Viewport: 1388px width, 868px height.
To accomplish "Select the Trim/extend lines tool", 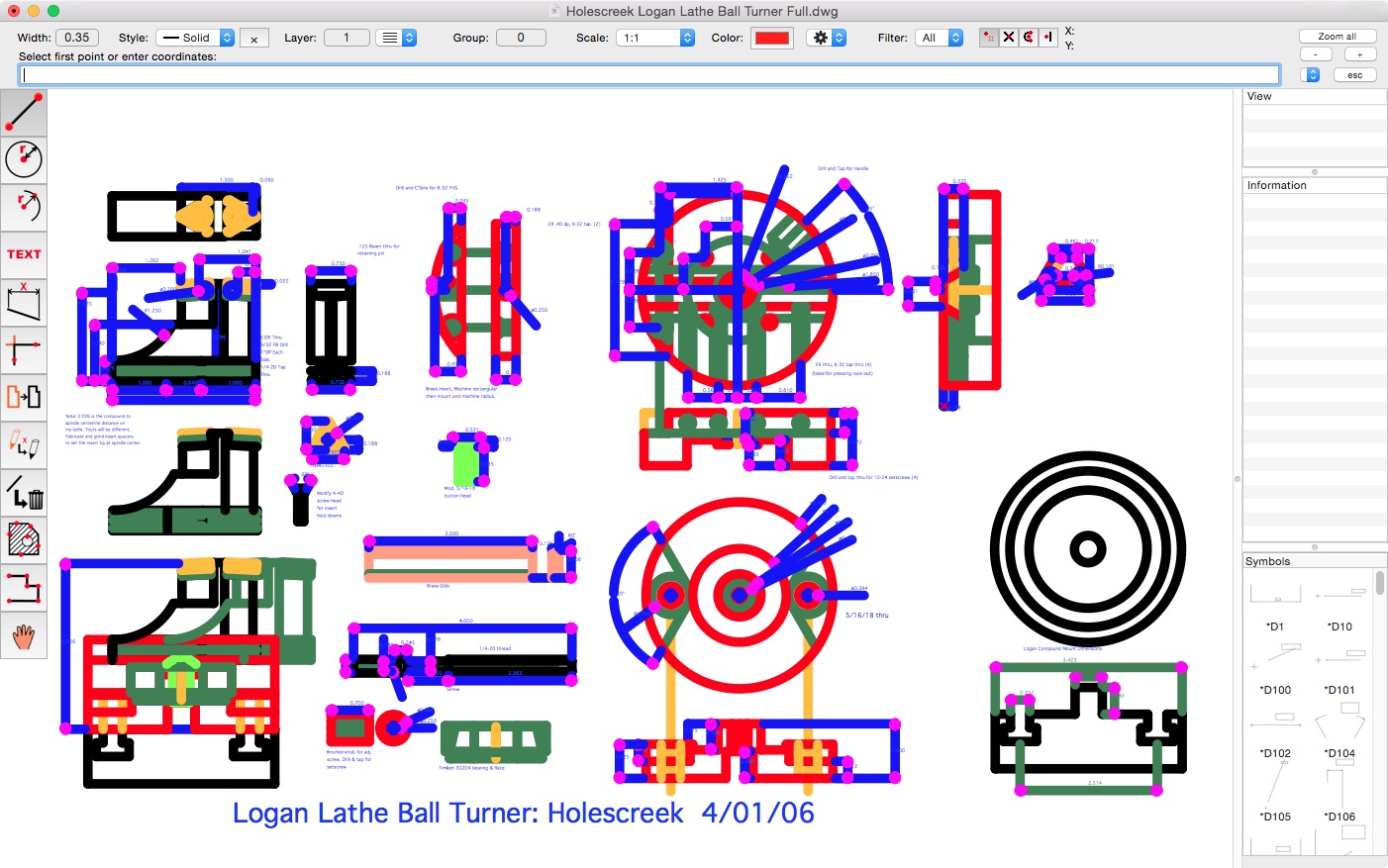I will 24,349.
